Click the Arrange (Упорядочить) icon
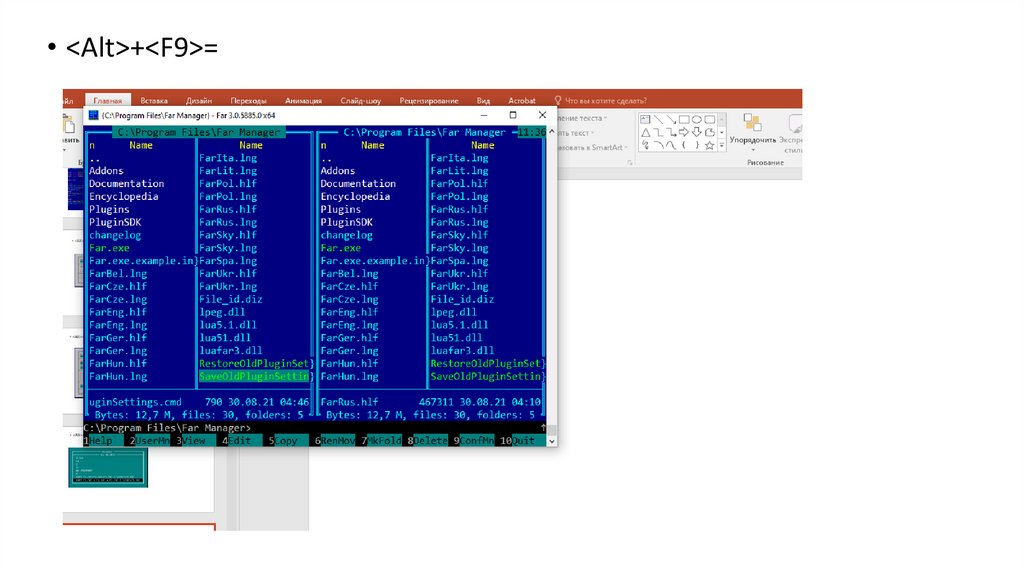This screenshot has width=1024, height=574. pos(752,123)
